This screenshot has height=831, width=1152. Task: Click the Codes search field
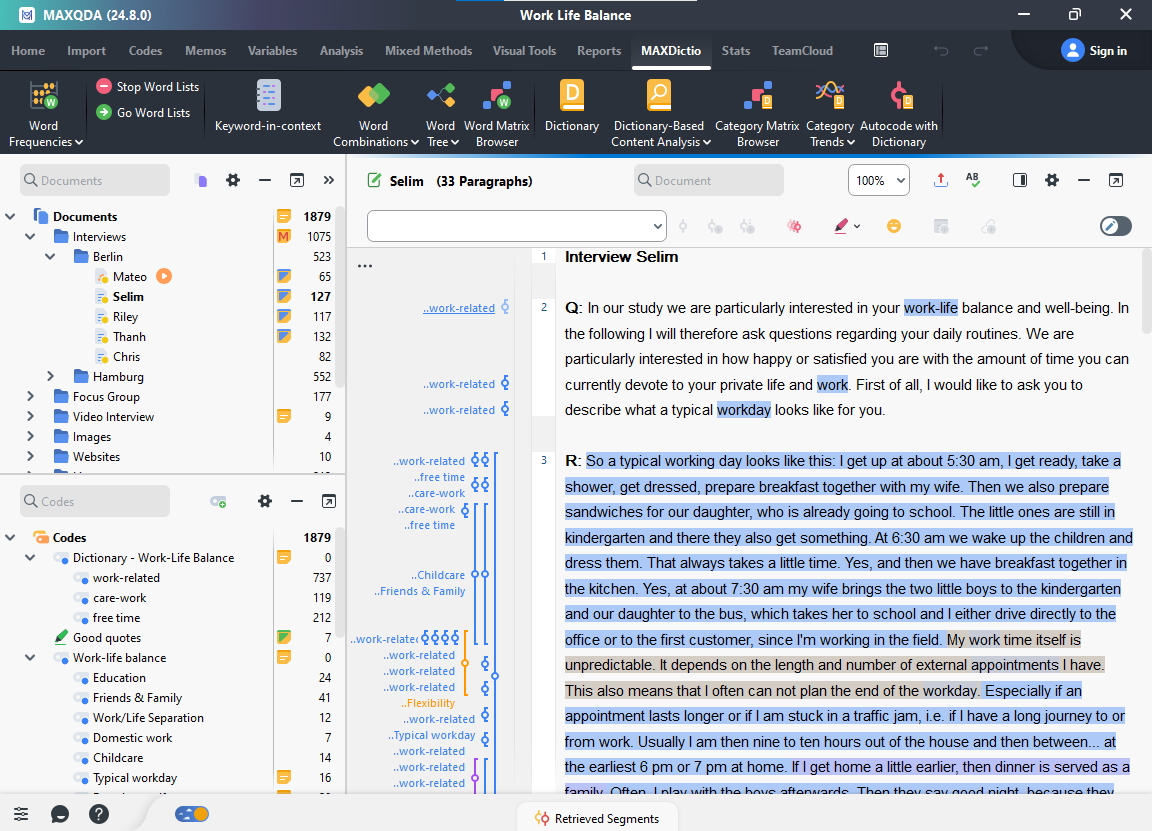pyautogui.click(x=95, y=501)
